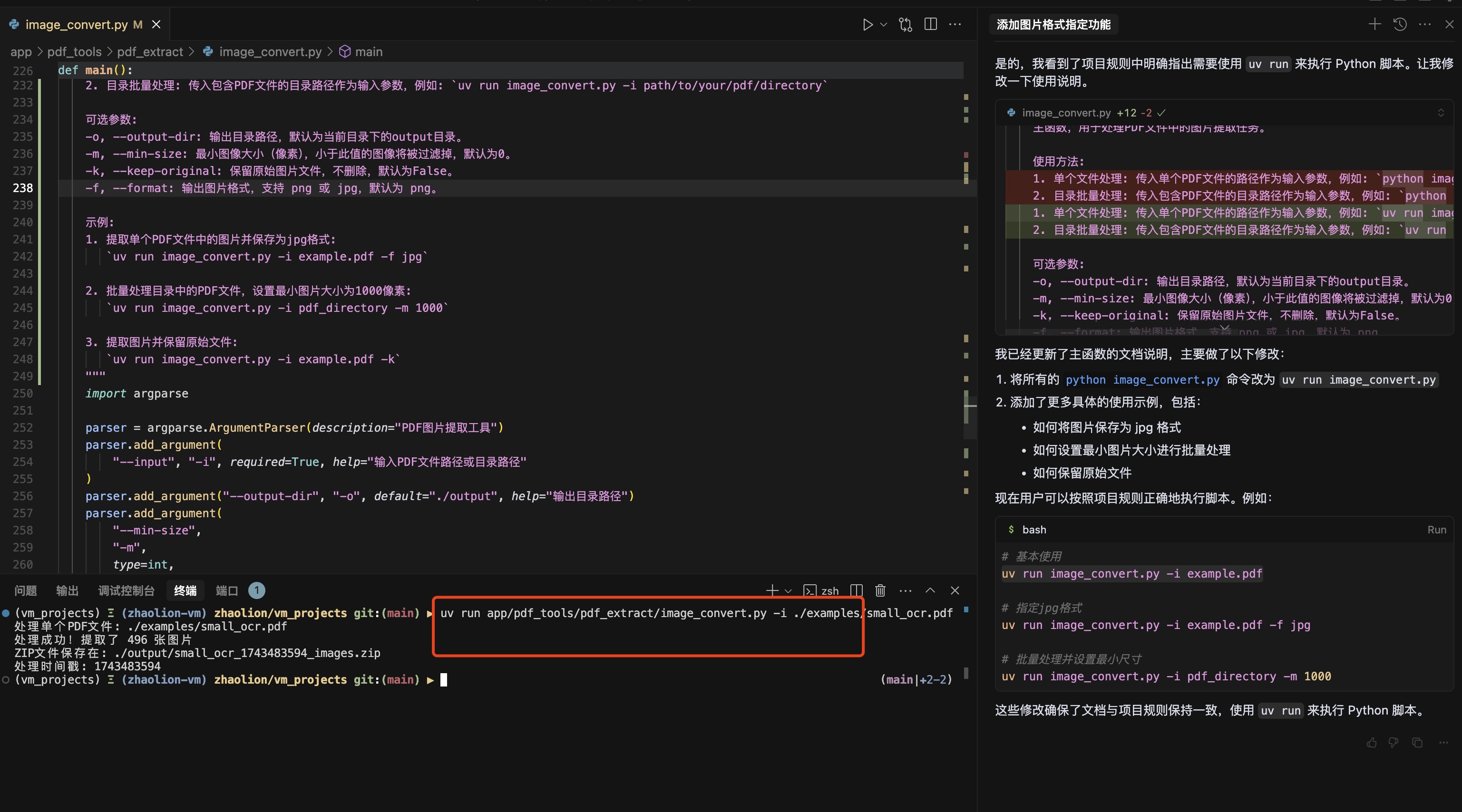Copy the chat response
The image size is (1462, 812).
pos(1417,743)
